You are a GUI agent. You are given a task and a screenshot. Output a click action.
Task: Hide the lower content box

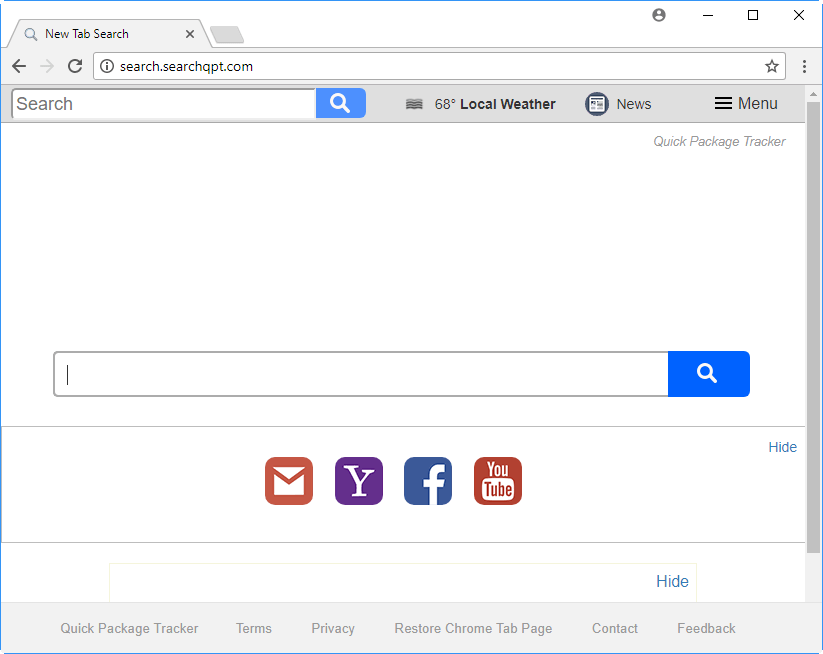point(672,581)
